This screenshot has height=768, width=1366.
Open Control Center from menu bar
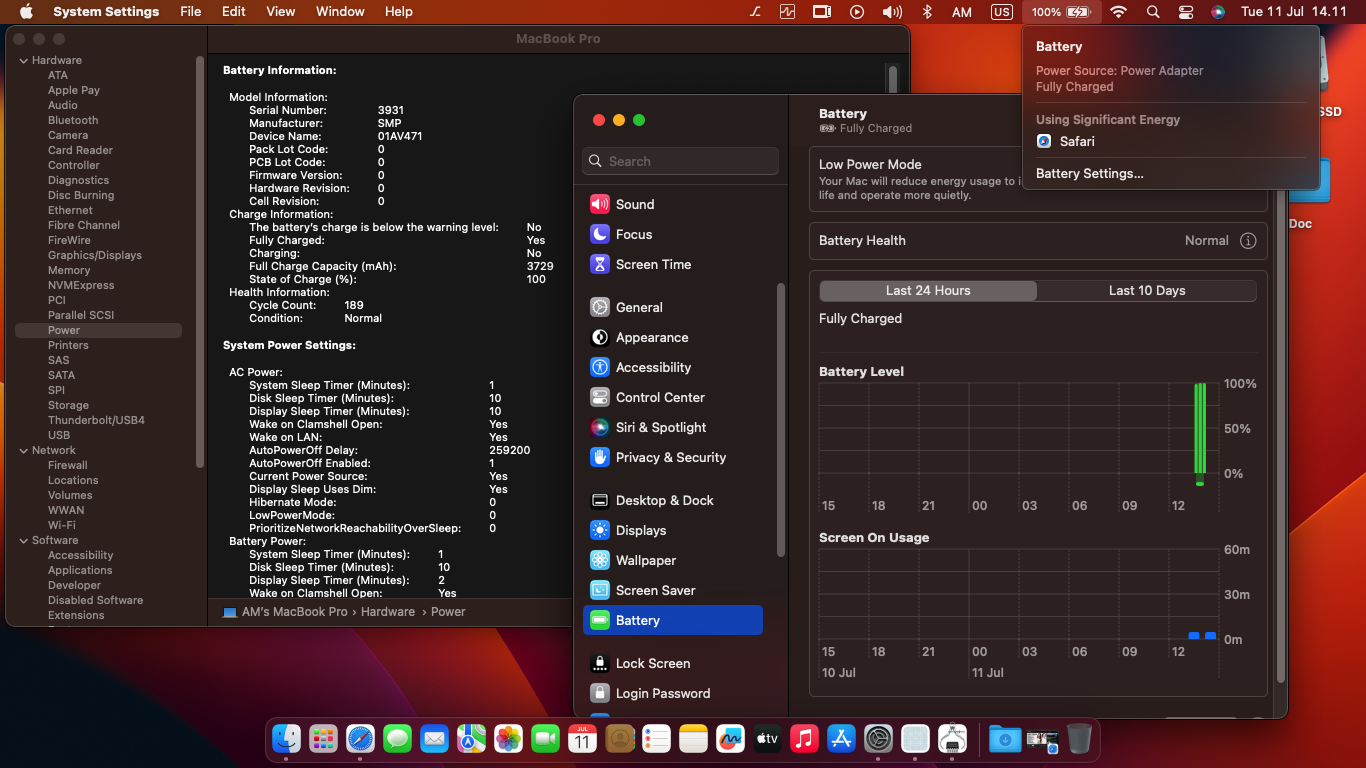pos(1186,12)
